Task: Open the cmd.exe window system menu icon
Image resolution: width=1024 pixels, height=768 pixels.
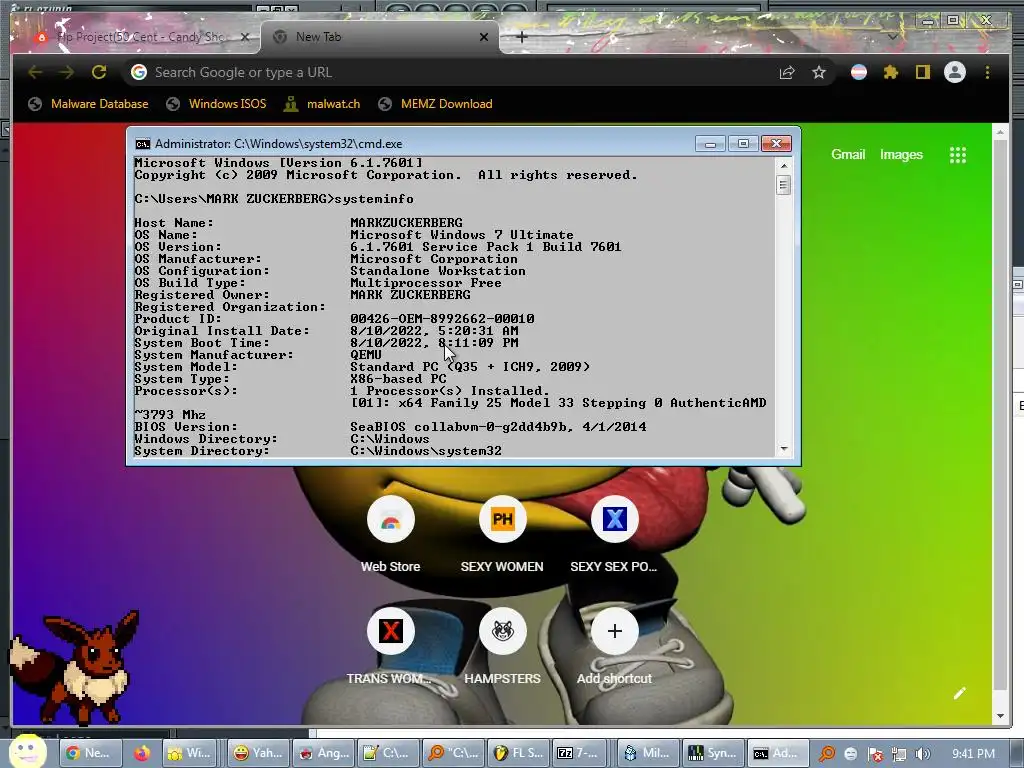Action: pos(142,144)
